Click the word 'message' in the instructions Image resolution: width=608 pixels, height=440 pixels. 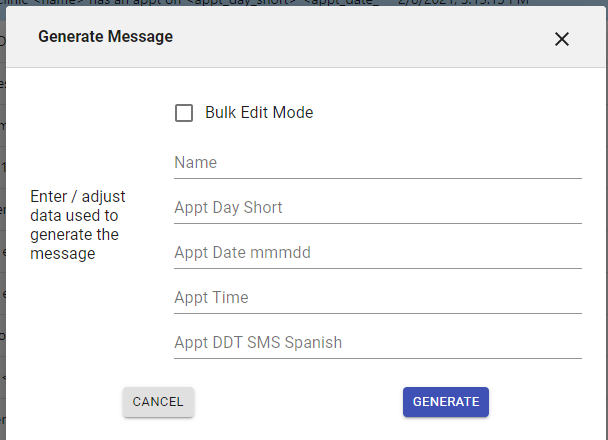pos(62,254)
